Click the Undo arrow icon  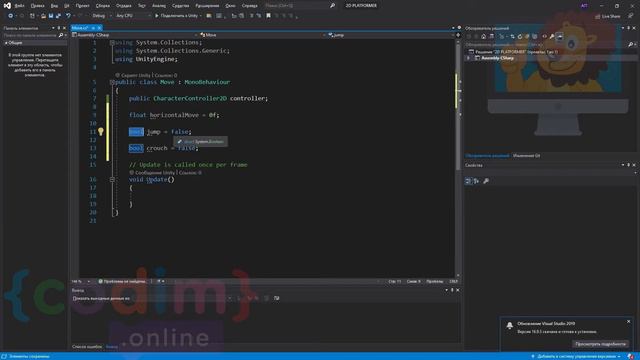click(68, 16)
